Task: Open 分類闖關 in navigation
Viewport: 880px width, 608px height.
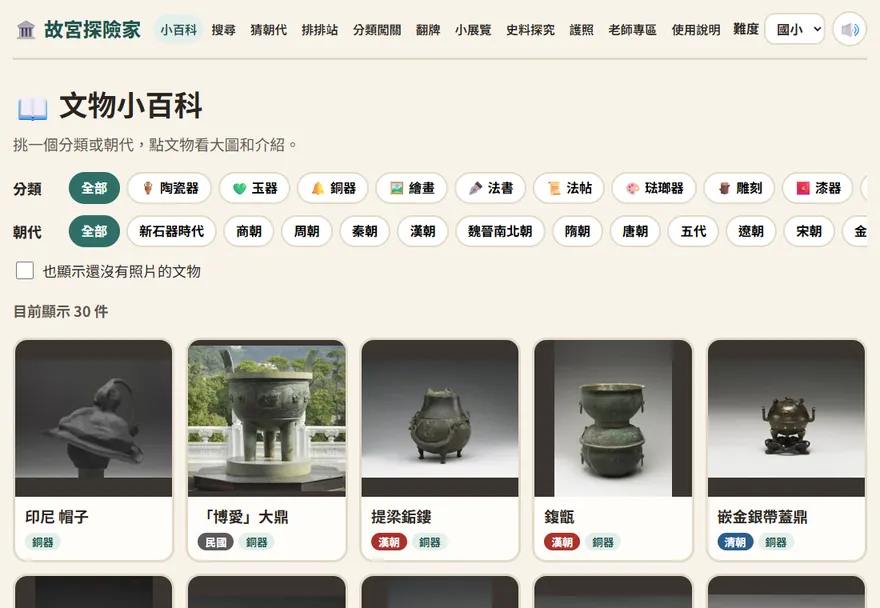Action: [x=377, y=30]
